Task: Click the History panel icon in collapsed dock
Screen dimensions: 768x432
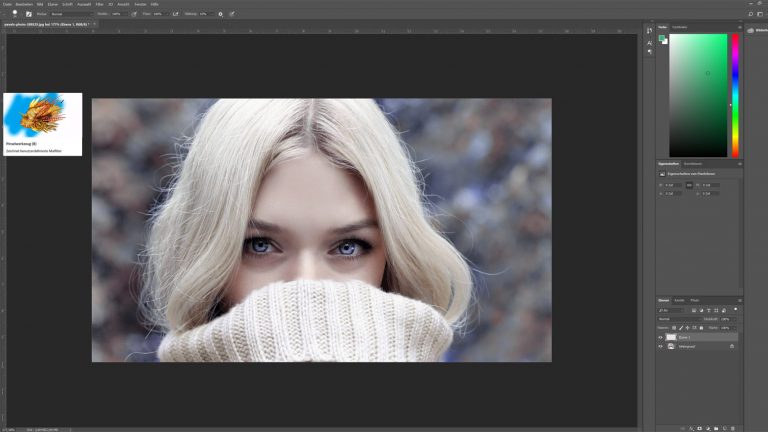Action: [649, 31]
